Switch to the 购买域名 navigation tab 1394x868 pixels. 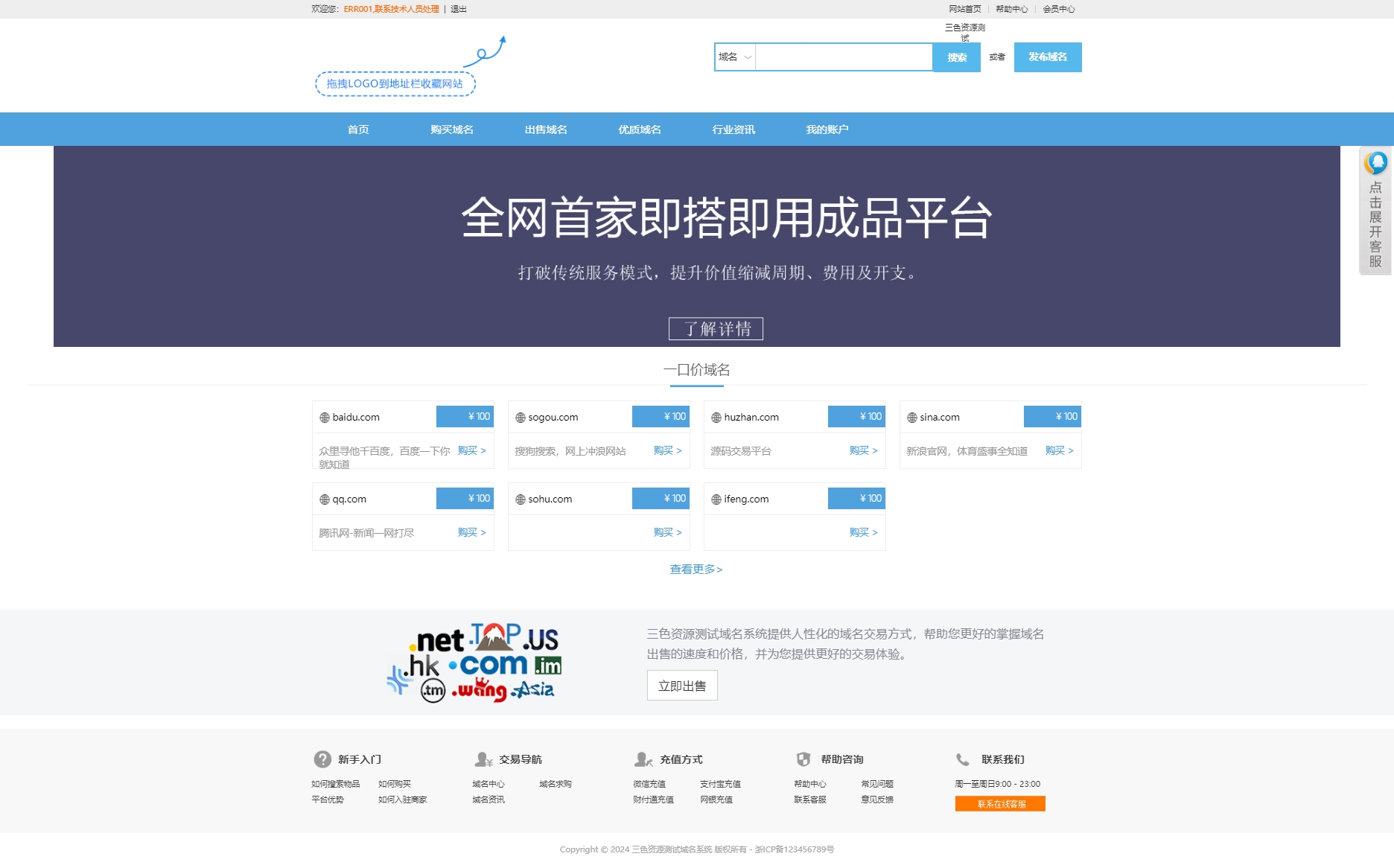[x=451, y=129]
